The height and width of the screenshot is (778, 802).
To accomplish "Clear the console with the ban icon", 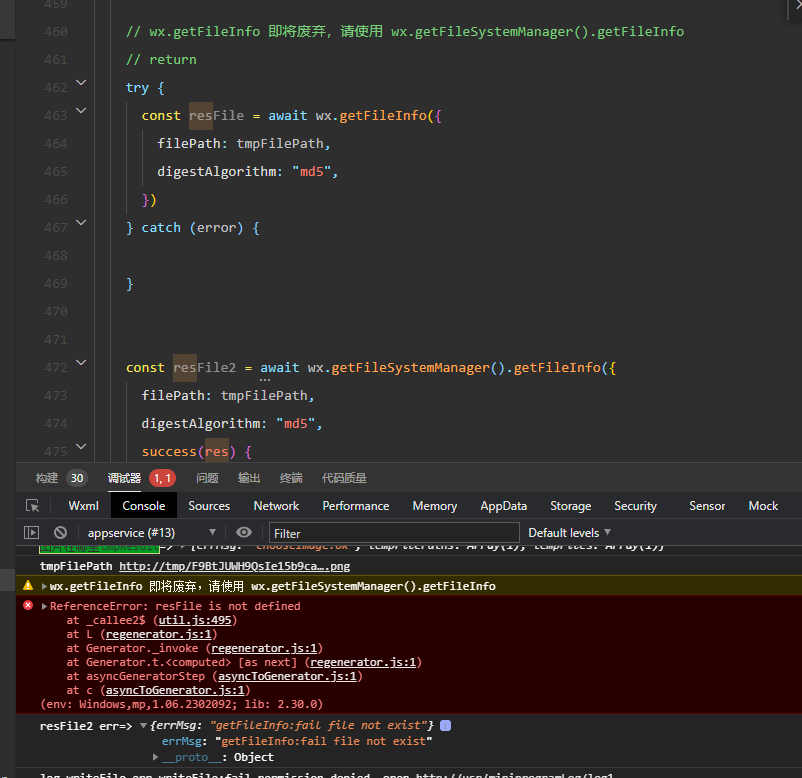I will click(60, 532).
